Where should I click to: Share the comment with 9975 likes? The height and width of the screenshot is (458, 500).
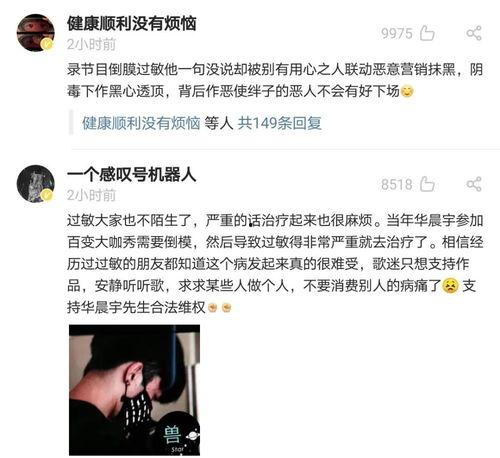pos(474,33)
